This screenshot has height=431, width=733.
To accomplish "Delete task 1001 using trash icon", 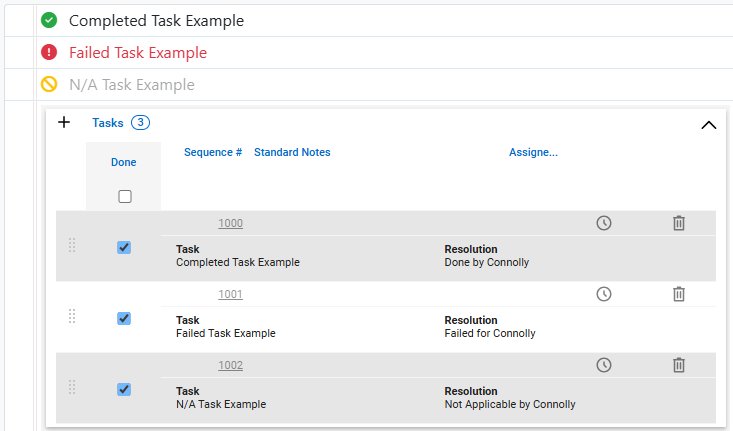I will point(679,294).
